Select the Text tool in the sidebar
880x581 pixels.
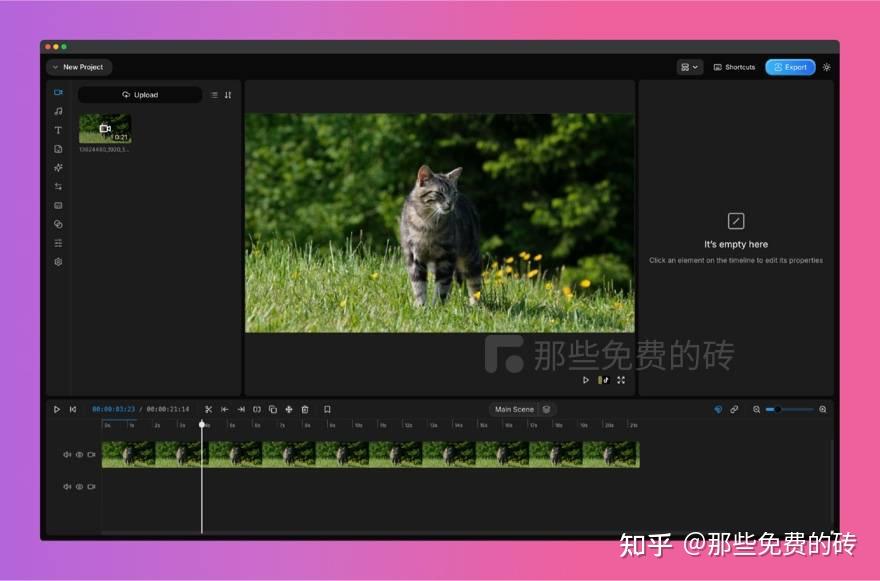coord(58,130)
